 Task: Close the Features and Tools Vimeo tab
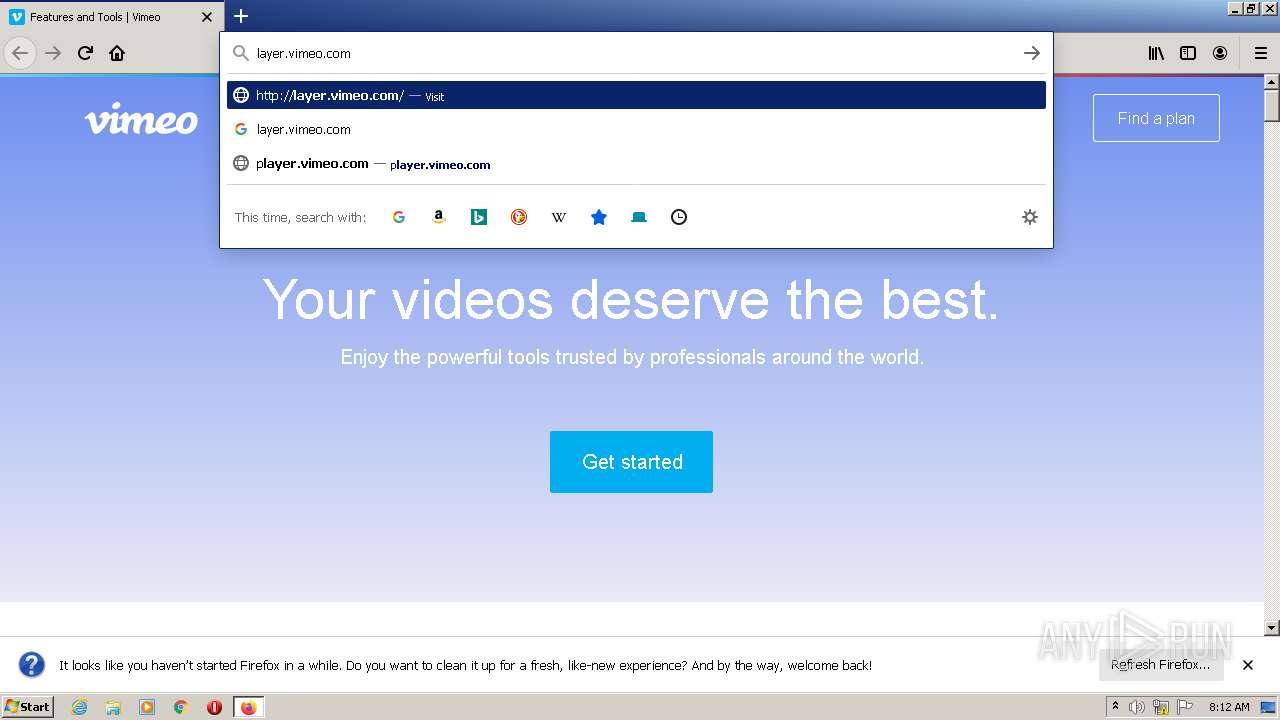tap(207, 17)
